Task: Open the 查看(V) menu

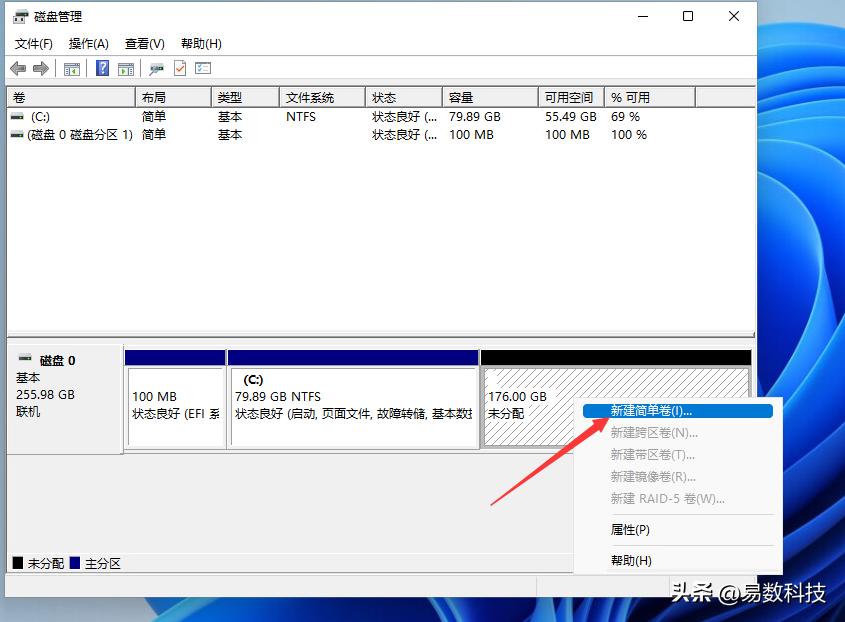Action: pos(143,43)
